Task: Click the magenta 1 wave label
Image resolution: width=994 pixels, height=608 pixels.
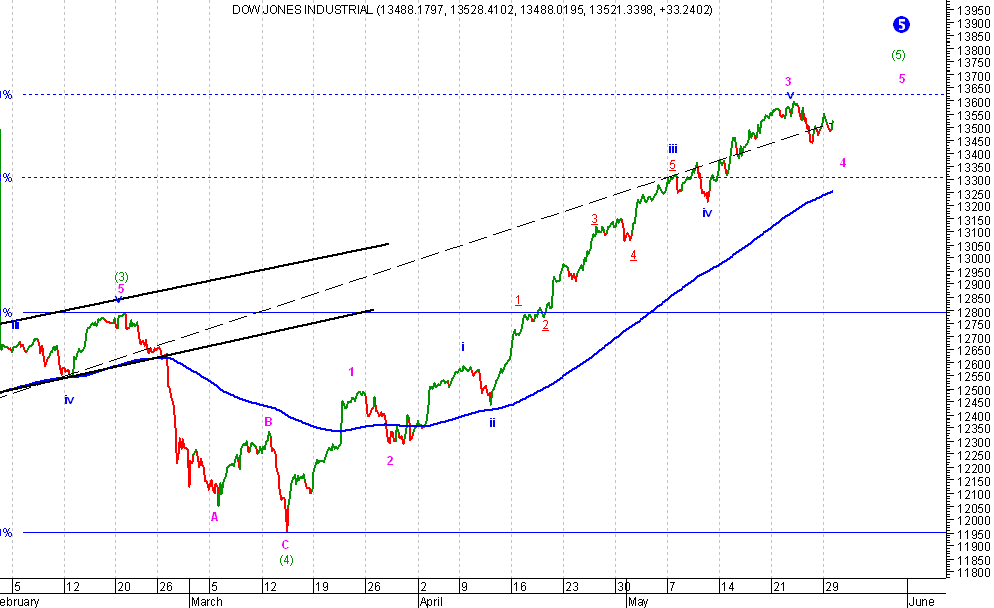Action: point(351,372)
